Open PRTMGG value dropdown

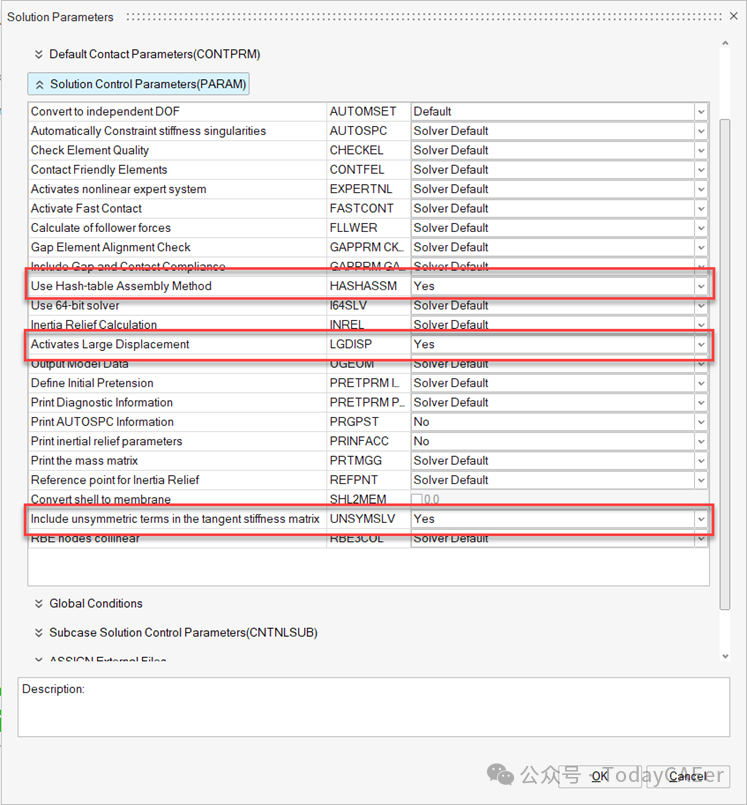(x=701, y=461)
